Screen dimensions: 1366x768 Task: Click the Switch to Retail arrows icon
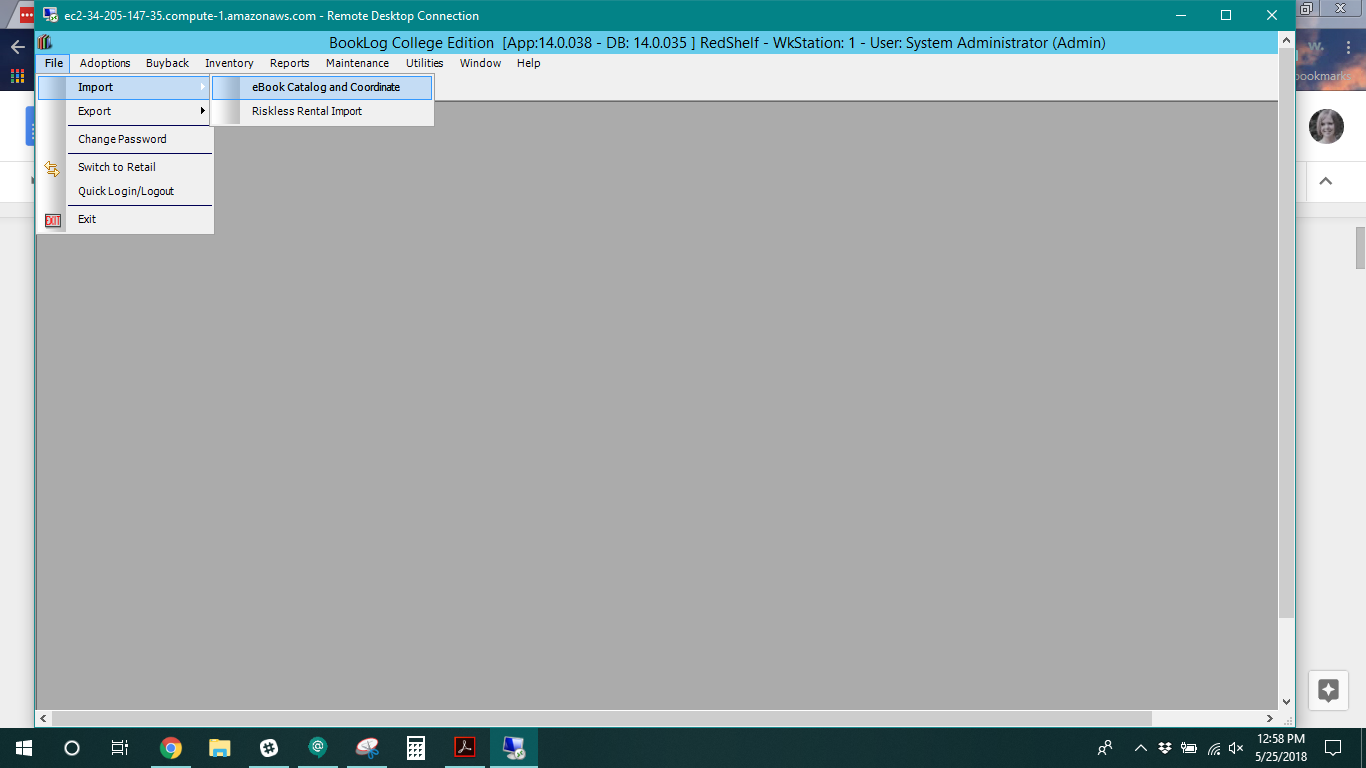[52, 168]
